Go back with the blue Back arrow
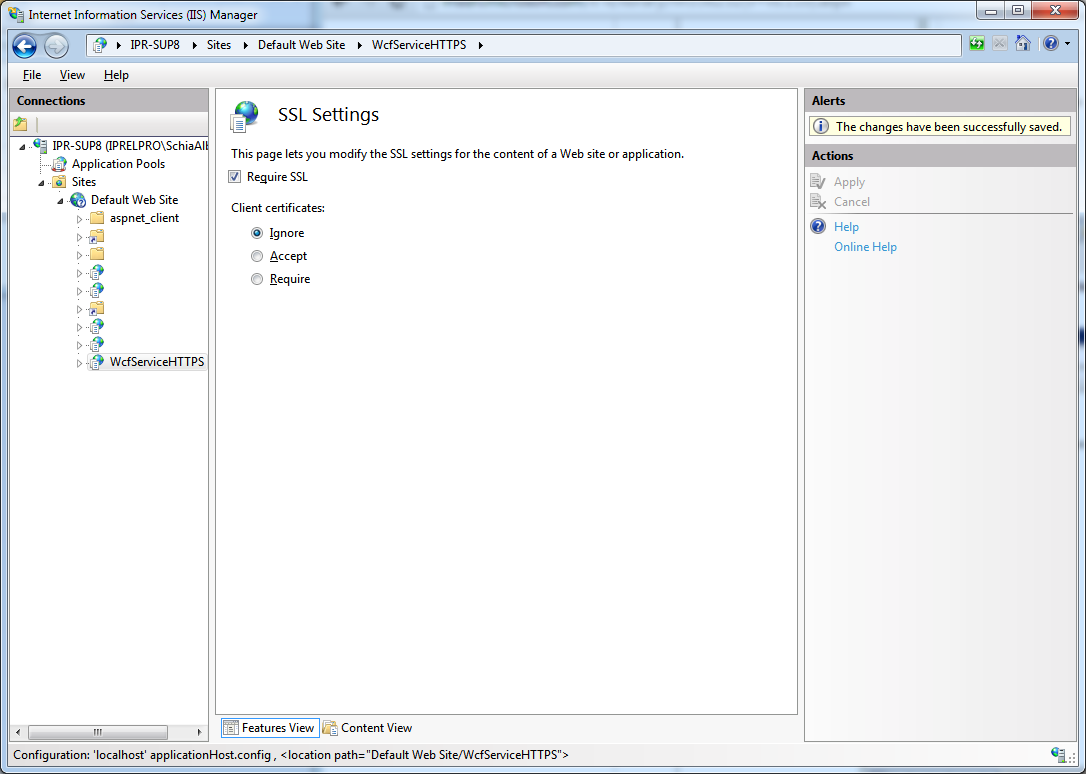 [24, 46]
